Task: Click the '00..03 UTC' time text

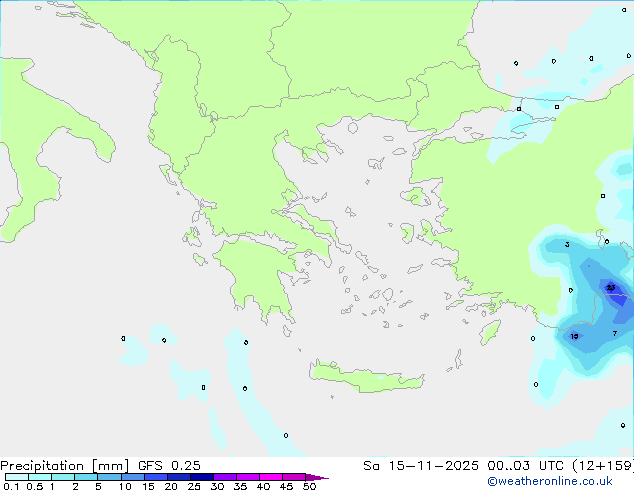Action: pyautogui.click(x=525, y=466)
